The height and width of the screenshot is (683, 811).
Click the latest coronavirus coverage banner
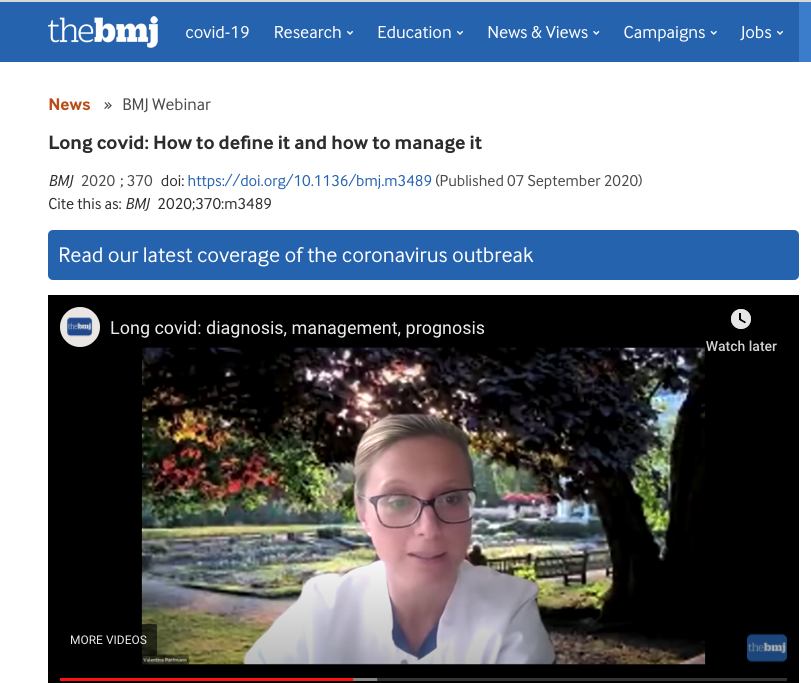coord(423,255)
